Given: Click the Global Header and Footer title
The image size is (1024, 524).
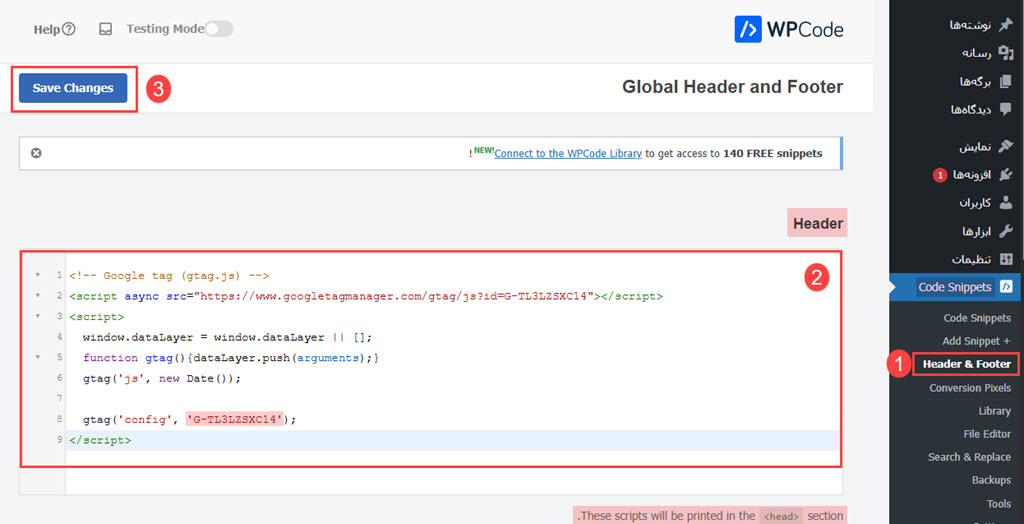Looking at the screenshot, I should pos(732,87).
